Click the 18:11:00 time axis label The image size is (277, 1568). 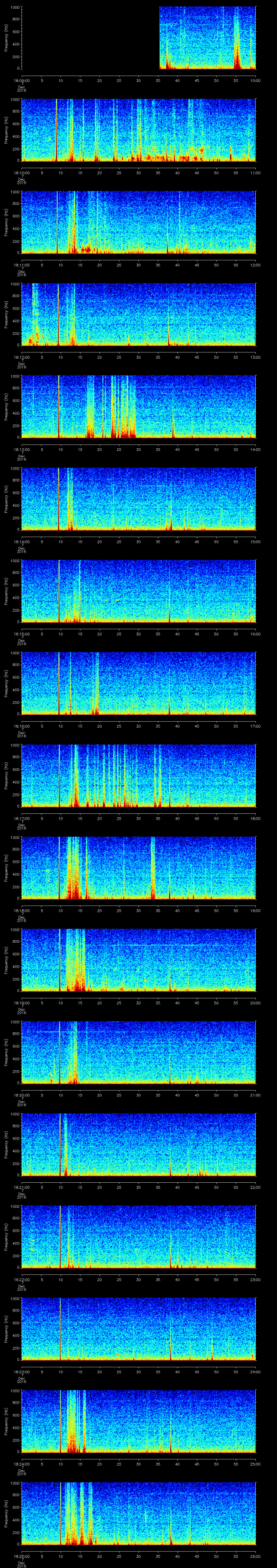click(21, 265)
